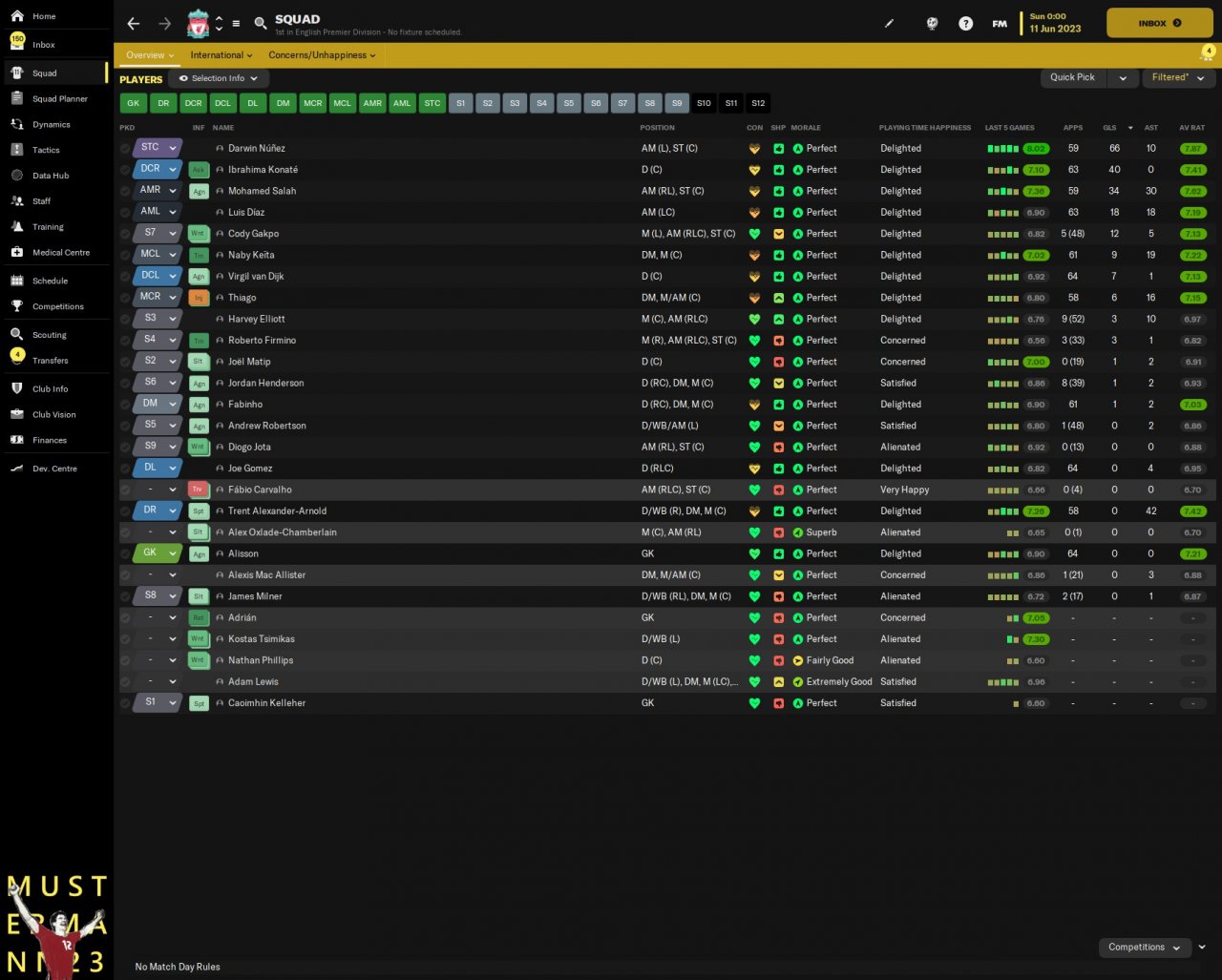This screenshot has height=980, width=1222.
Task: Click the search magnifier beside SQUAD
Action: 261,24
